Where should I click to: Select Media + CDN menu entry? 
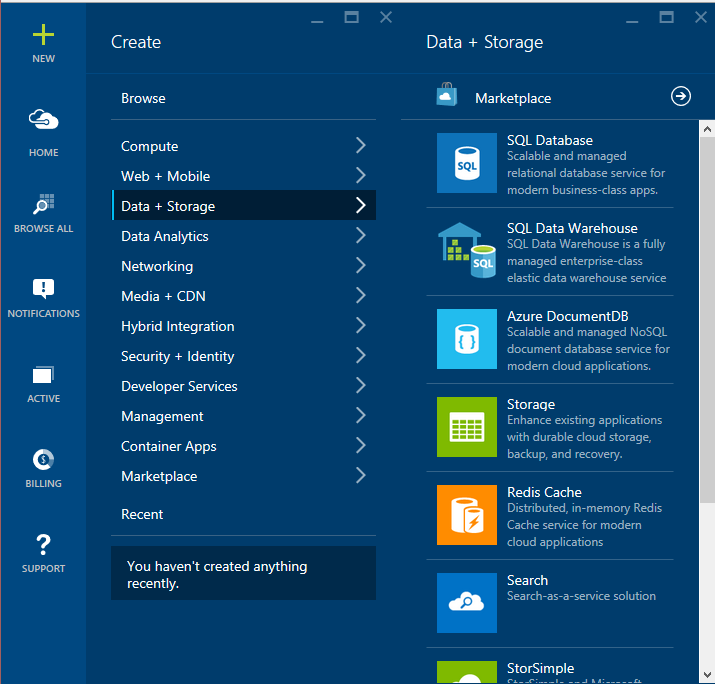[x=244, y=296]
